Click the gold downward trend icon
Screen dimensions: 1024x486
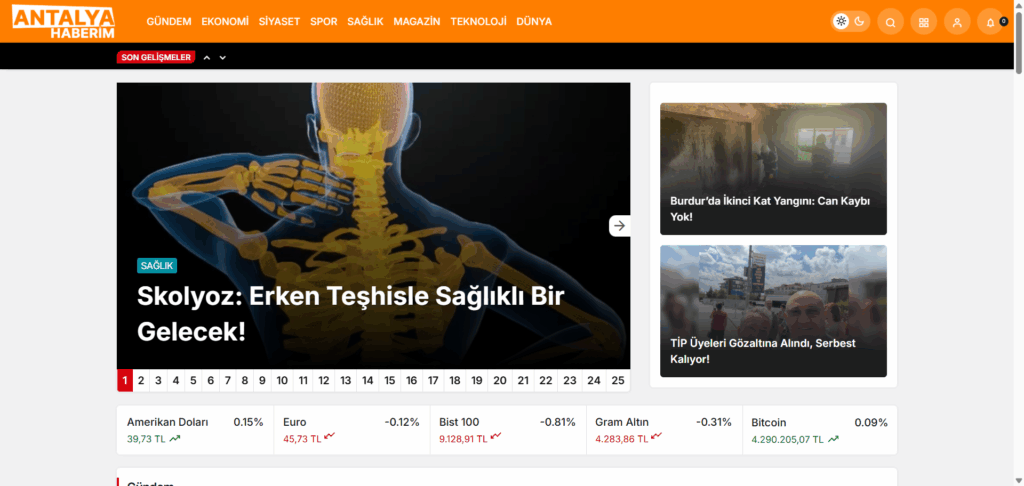656,436
